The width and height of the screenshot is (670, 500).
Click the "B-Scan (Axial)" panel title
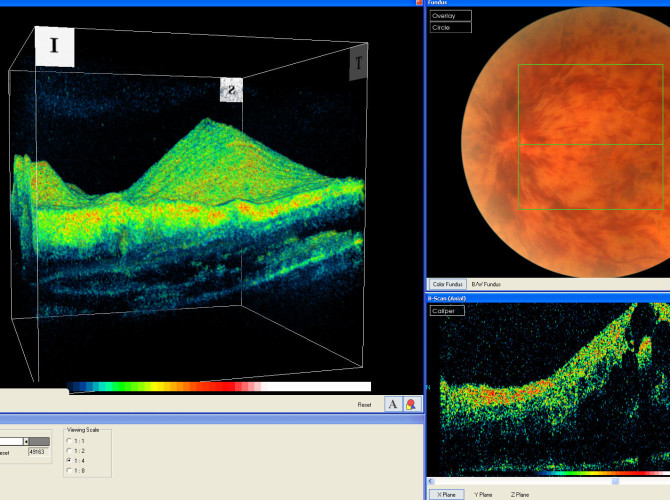447,298
